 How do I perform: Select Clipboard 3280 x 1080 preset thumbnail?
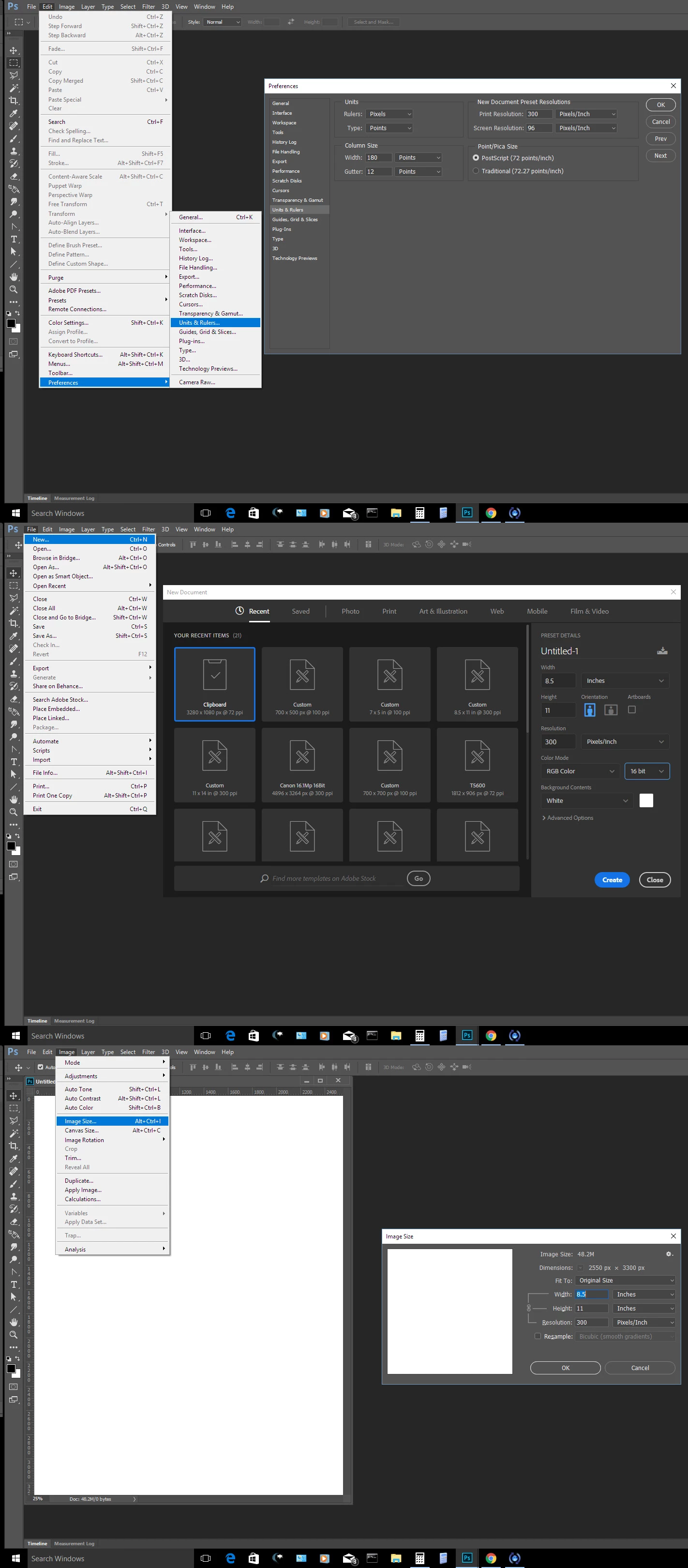point(215,684)
